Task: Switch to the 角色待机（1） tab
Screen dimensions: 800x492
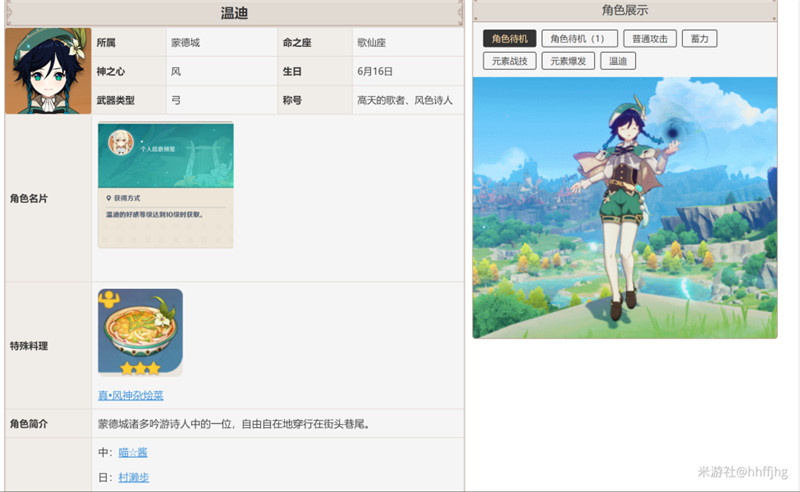Action: tap(578, 39)
